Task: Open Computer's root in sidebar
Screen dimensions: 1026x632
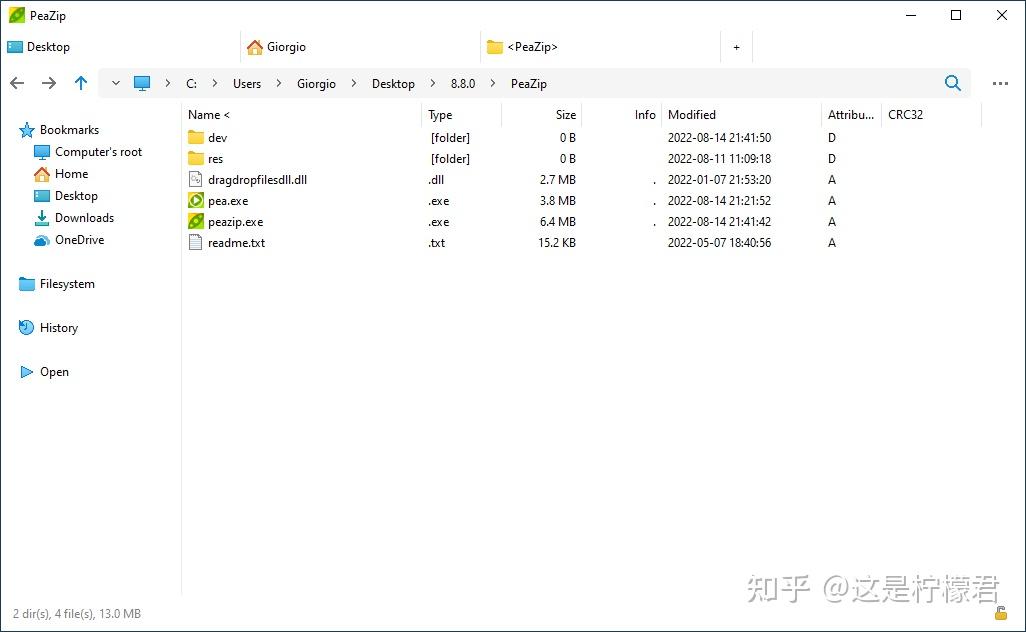Action: (x=98, y=152)
